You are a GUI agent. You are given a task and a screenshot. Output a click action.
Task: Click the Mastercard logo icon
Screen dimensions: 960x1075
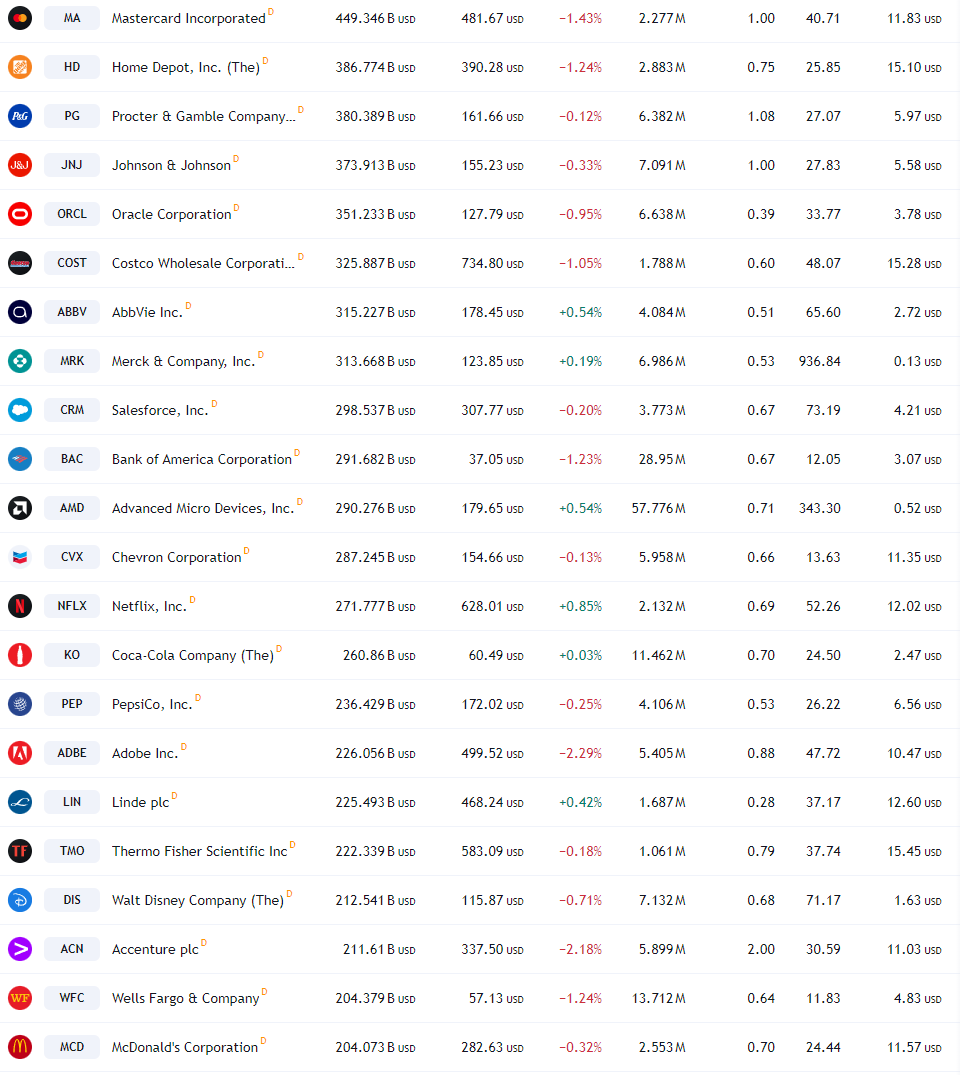[x=20, y=18]
